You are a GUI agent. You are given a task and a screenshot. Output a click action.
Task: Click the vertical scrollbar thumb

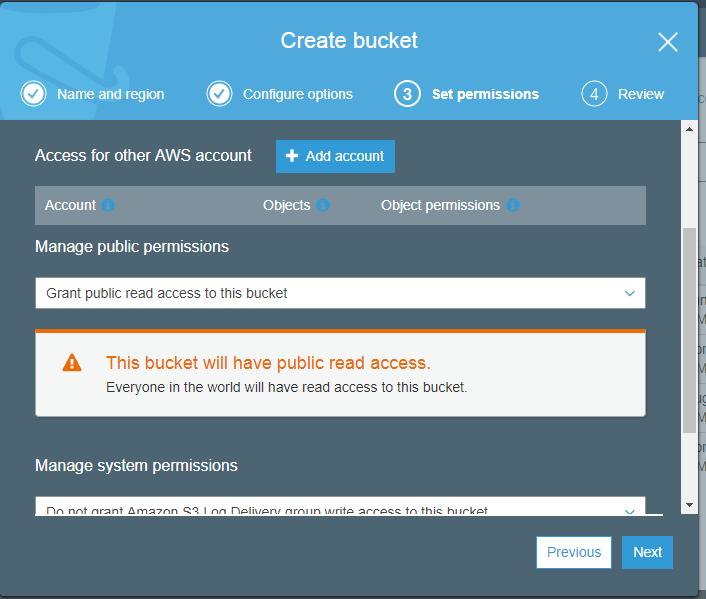[x=689, y=330]
